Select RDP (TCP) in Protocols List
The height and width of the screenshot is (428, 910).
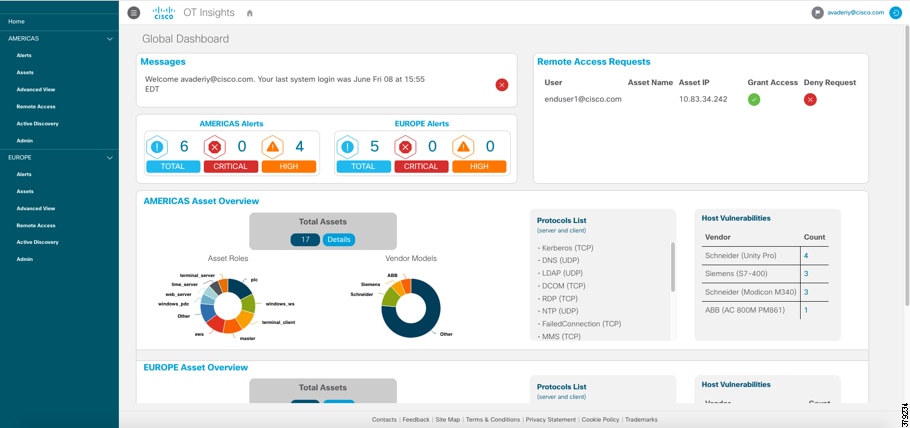pyautogui.click(x=559, y=298)
